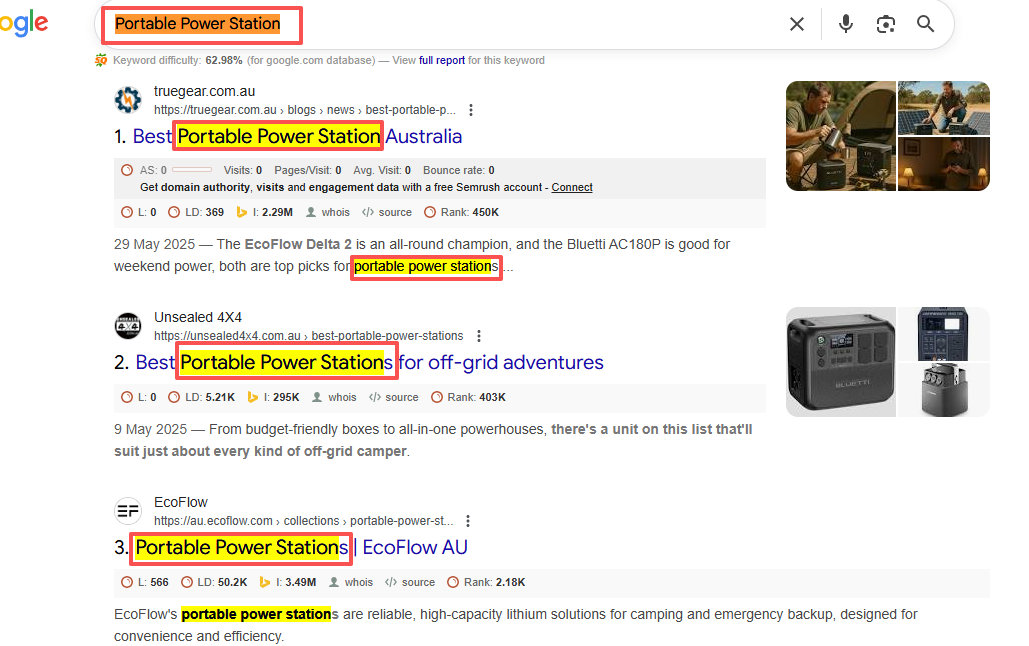Open "Portable Power Stations | EcoFlow AU" result
Viewport: 1029px width, 646px height.
coord(301,547)
